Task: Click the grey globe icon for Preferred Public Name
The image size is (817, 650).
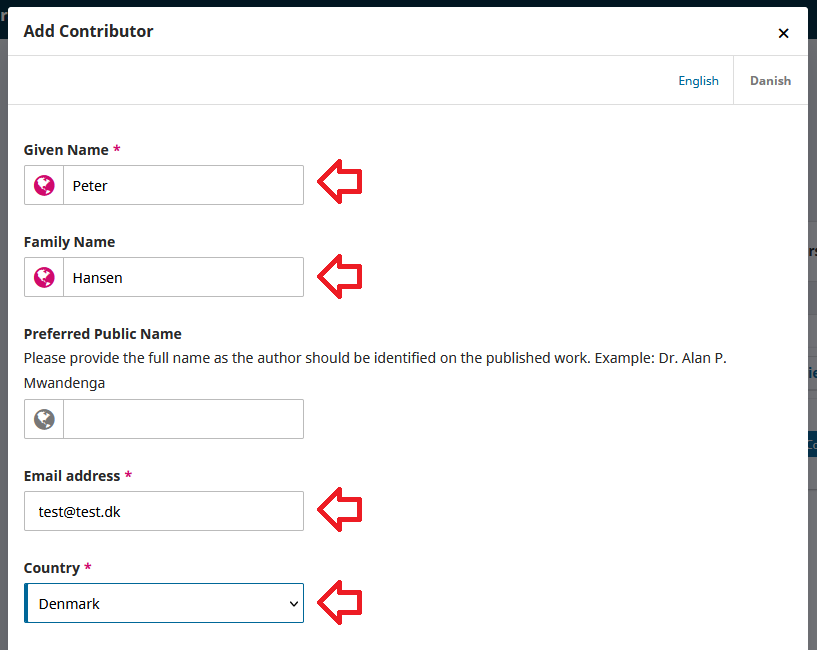Action: (44, 419)
